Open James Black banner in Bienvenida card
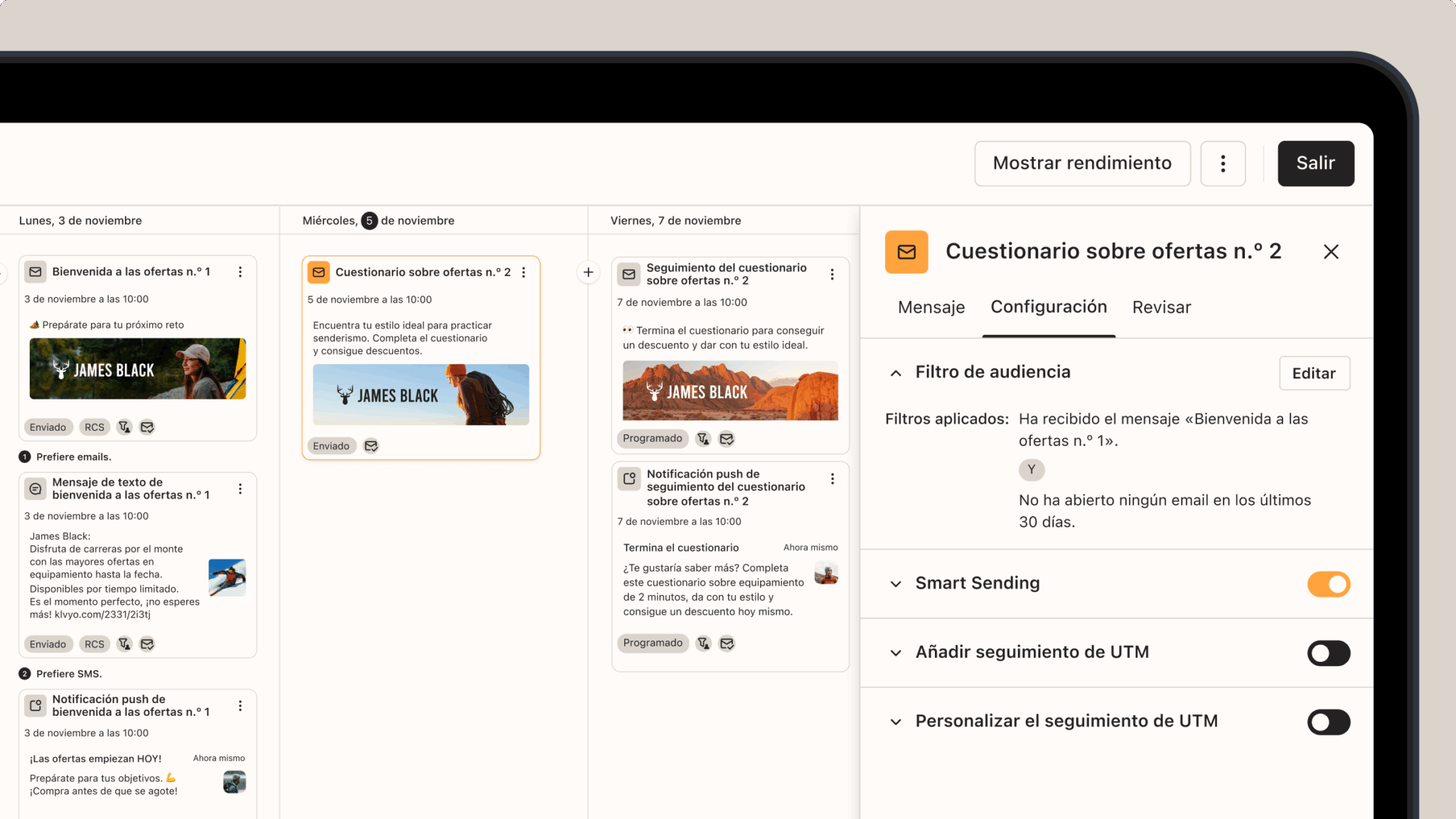 (138, 368)
